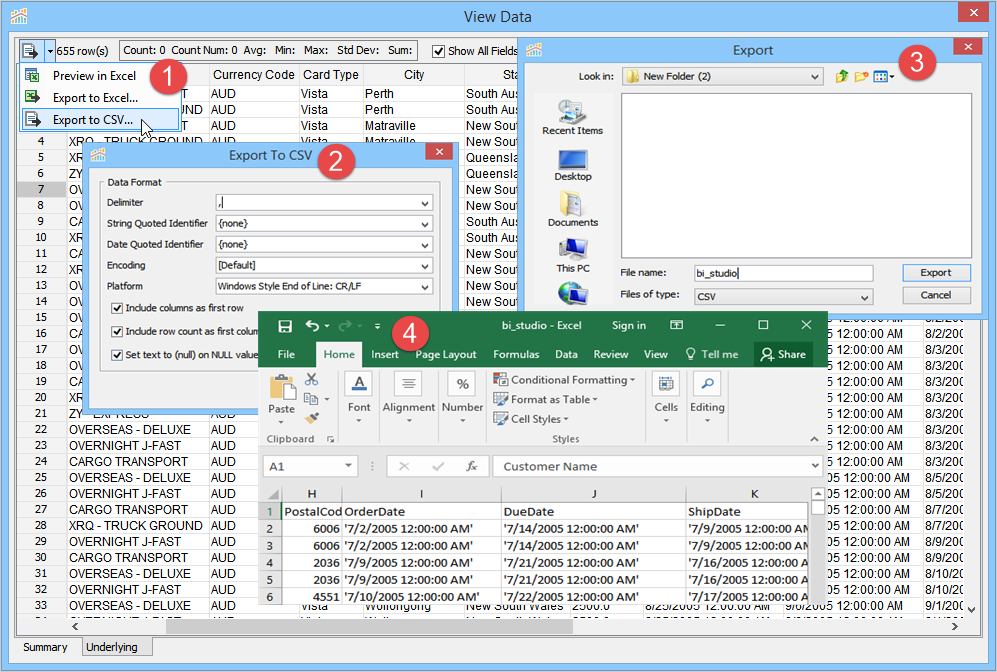The height and width of the screenshot is (672, 997).
Task: Open the view mode icon in Export dialog
Action: tap(883, 77)
